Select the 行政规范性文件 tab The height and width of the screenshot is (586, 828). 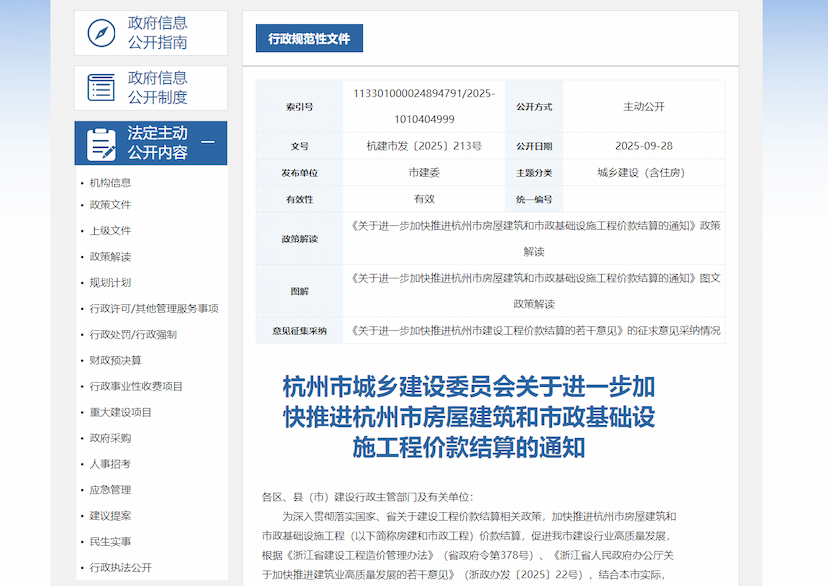[309, 39]
